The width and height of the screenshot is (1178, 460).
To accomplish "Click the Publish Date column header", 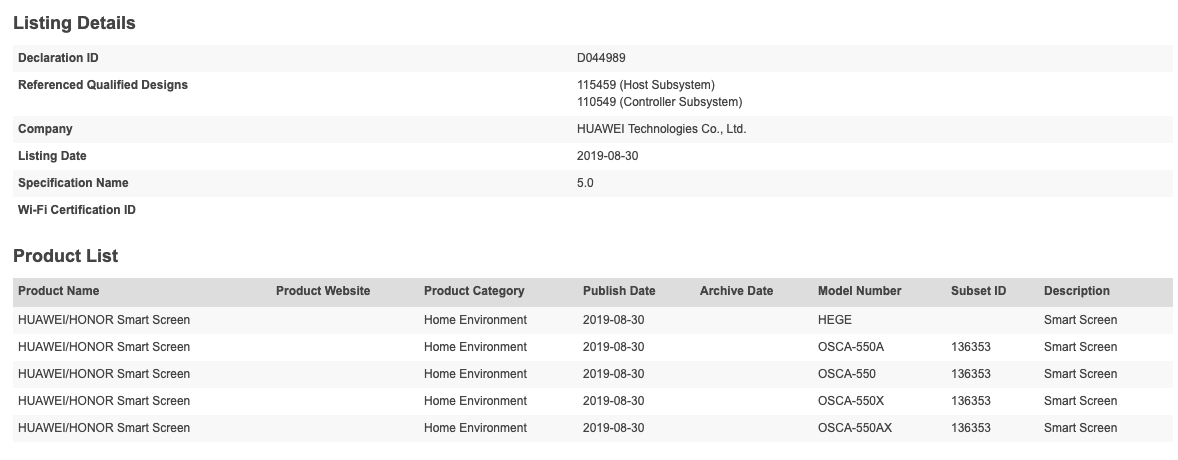I will [619, 291].
